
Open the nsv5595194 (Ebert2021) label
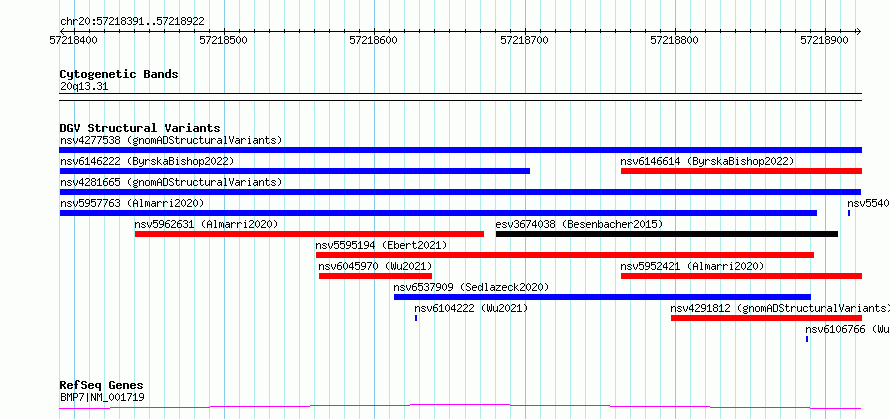381,245
